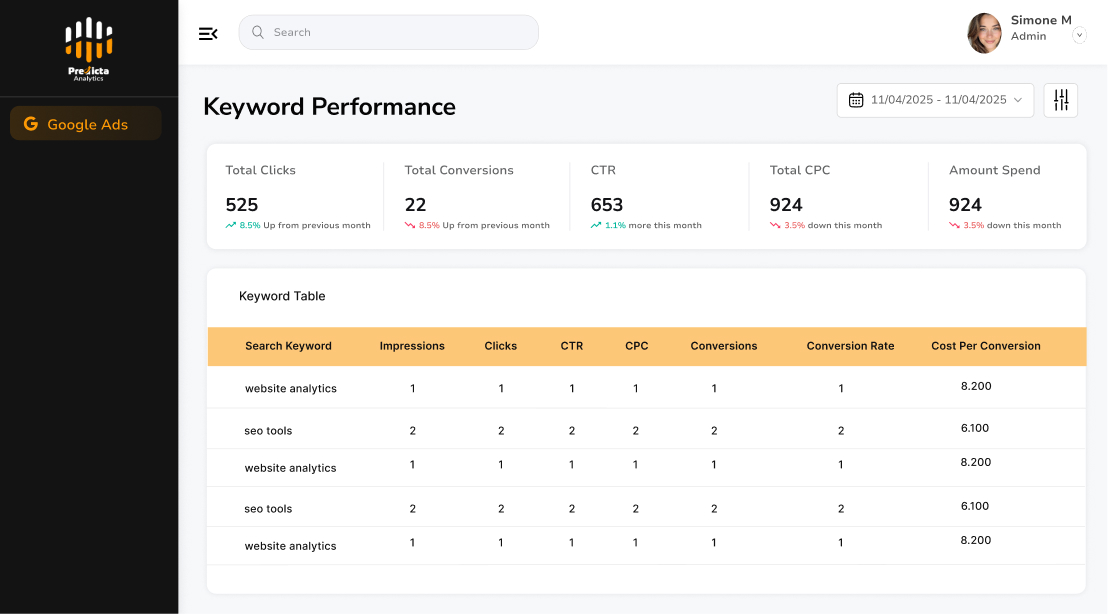Click the Simone M user name
The image size is (1108, 614).
tap(1041, 20)
